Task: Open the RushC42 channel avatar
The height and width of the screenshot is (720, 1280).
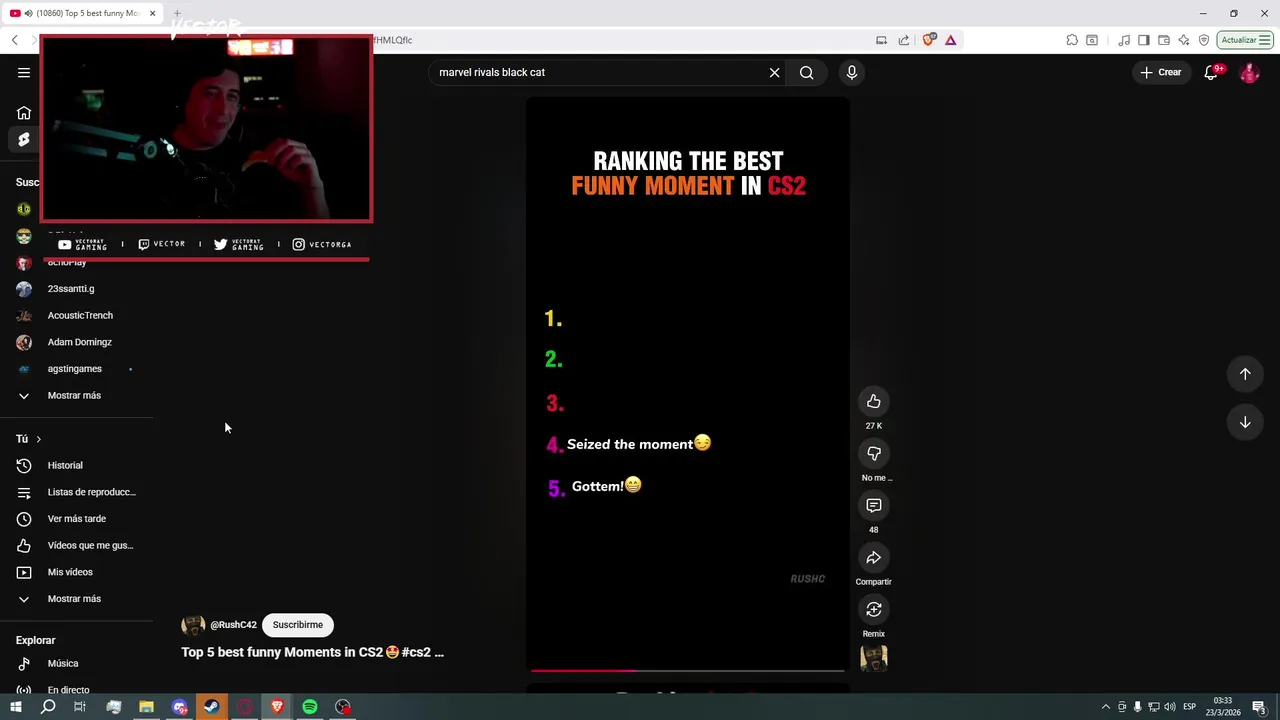Action: click(x=193, y=625)
